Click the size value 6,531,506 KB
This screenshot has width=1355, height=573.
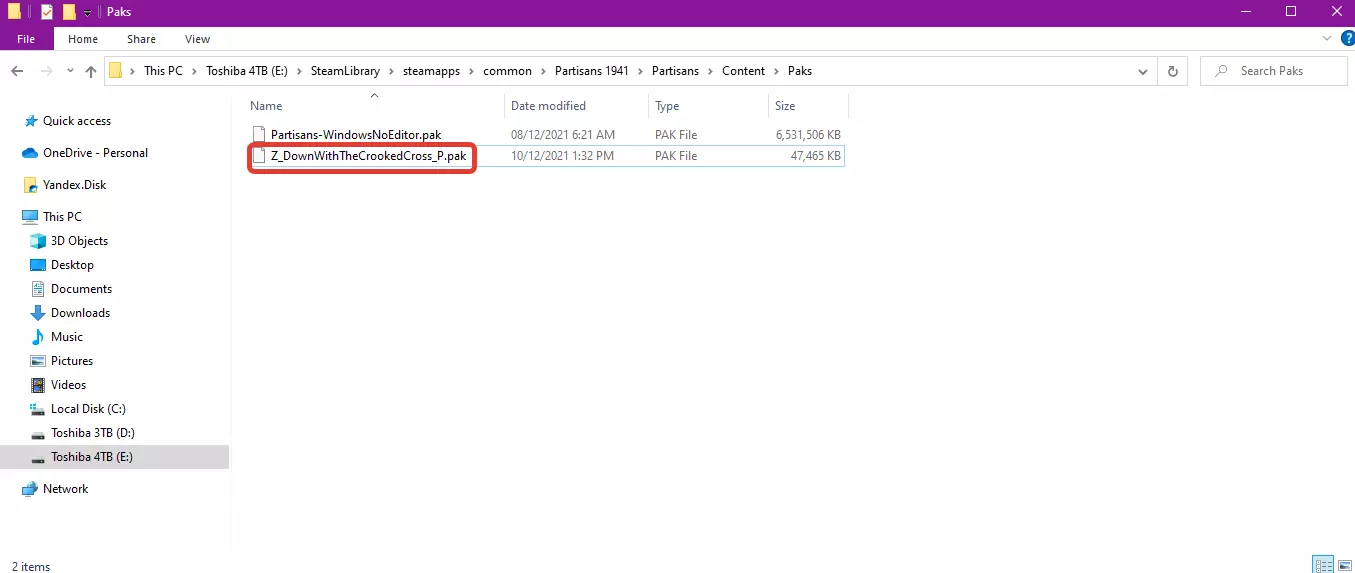click(809, 134)
